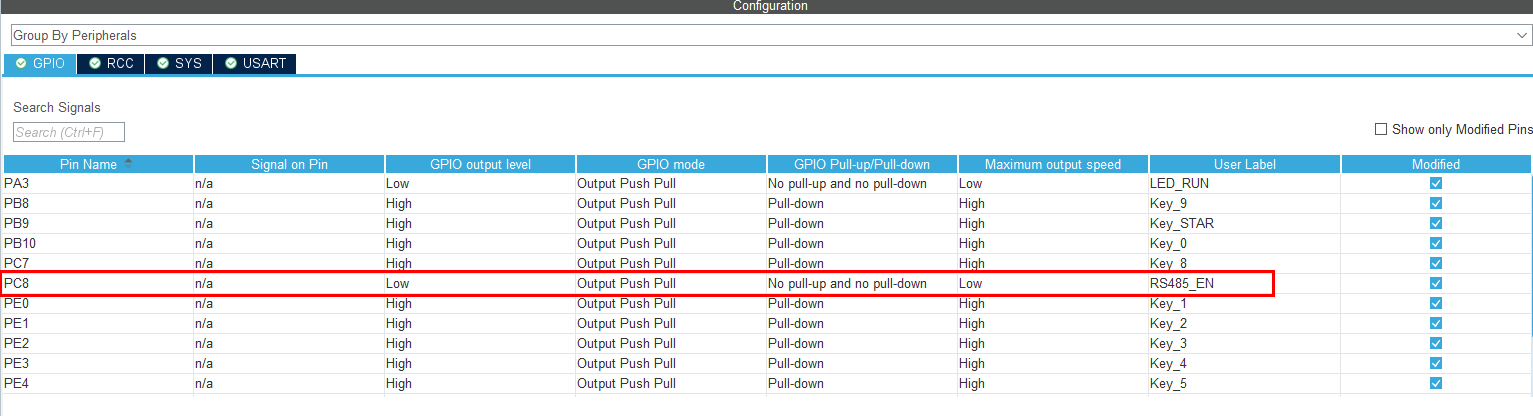Toggle Modified checkbox for PB8 row

click(x=1436, y=204)
